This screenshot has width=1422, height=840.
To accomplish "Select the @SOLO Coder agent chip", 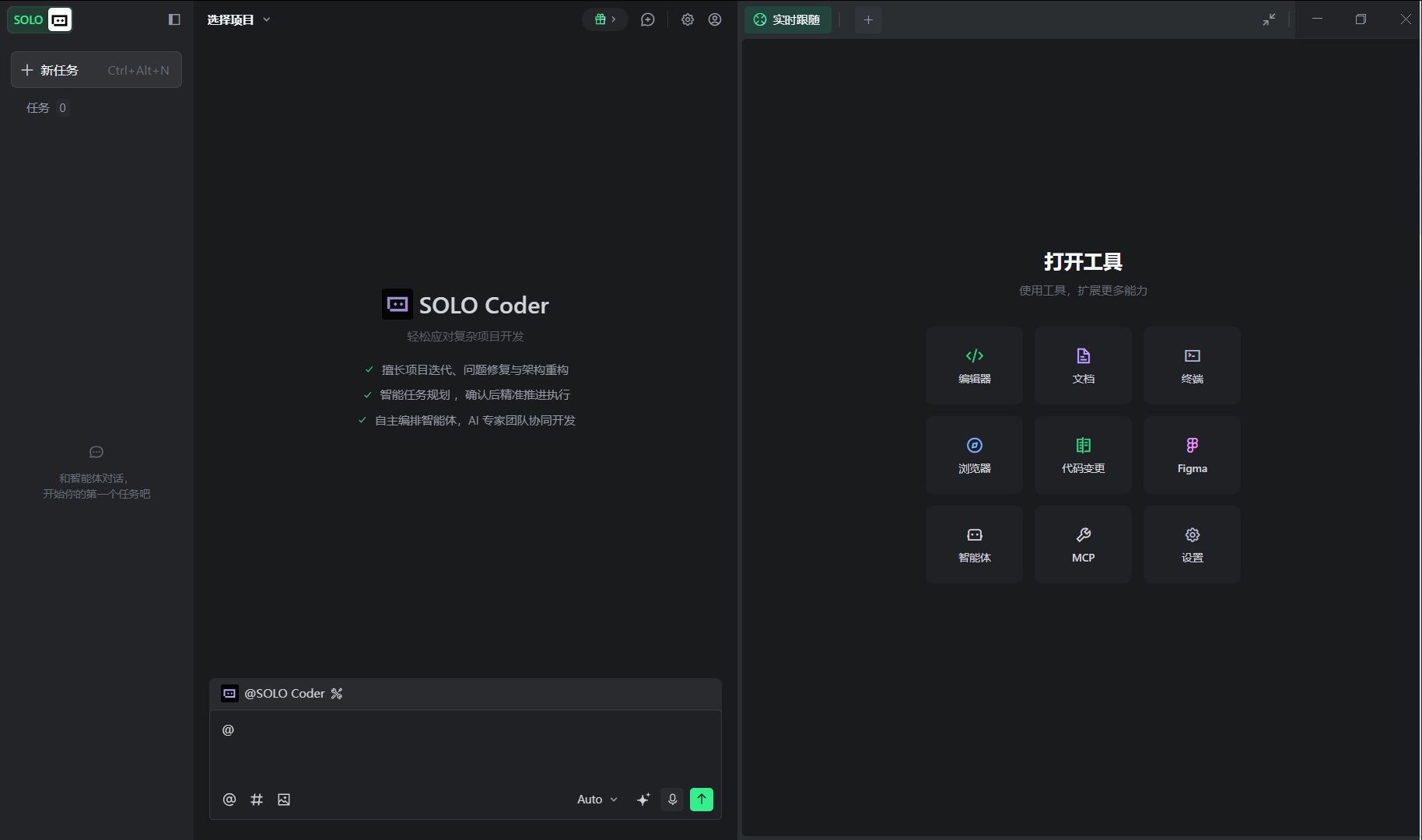I will 274,694.
